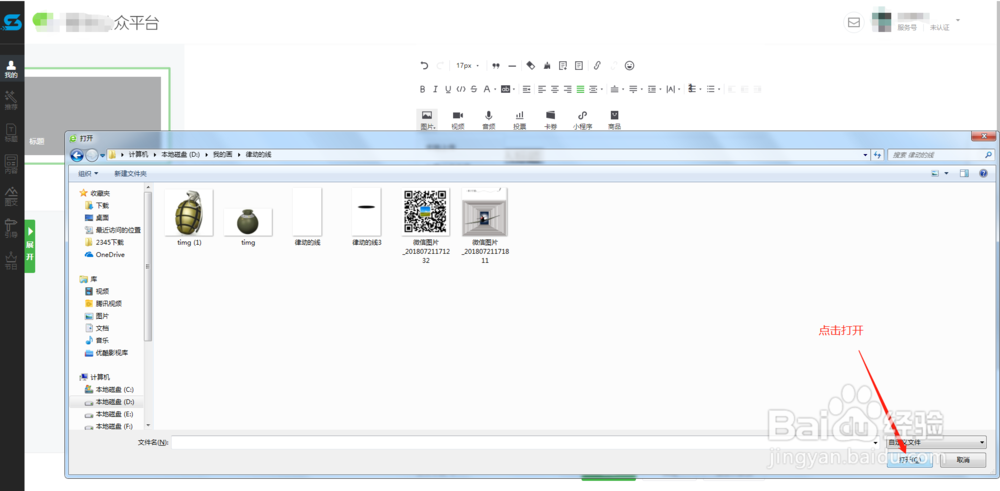Viewport: 1000px width, 491px height.
Task: Align text right
Action: tap(568, 89)
